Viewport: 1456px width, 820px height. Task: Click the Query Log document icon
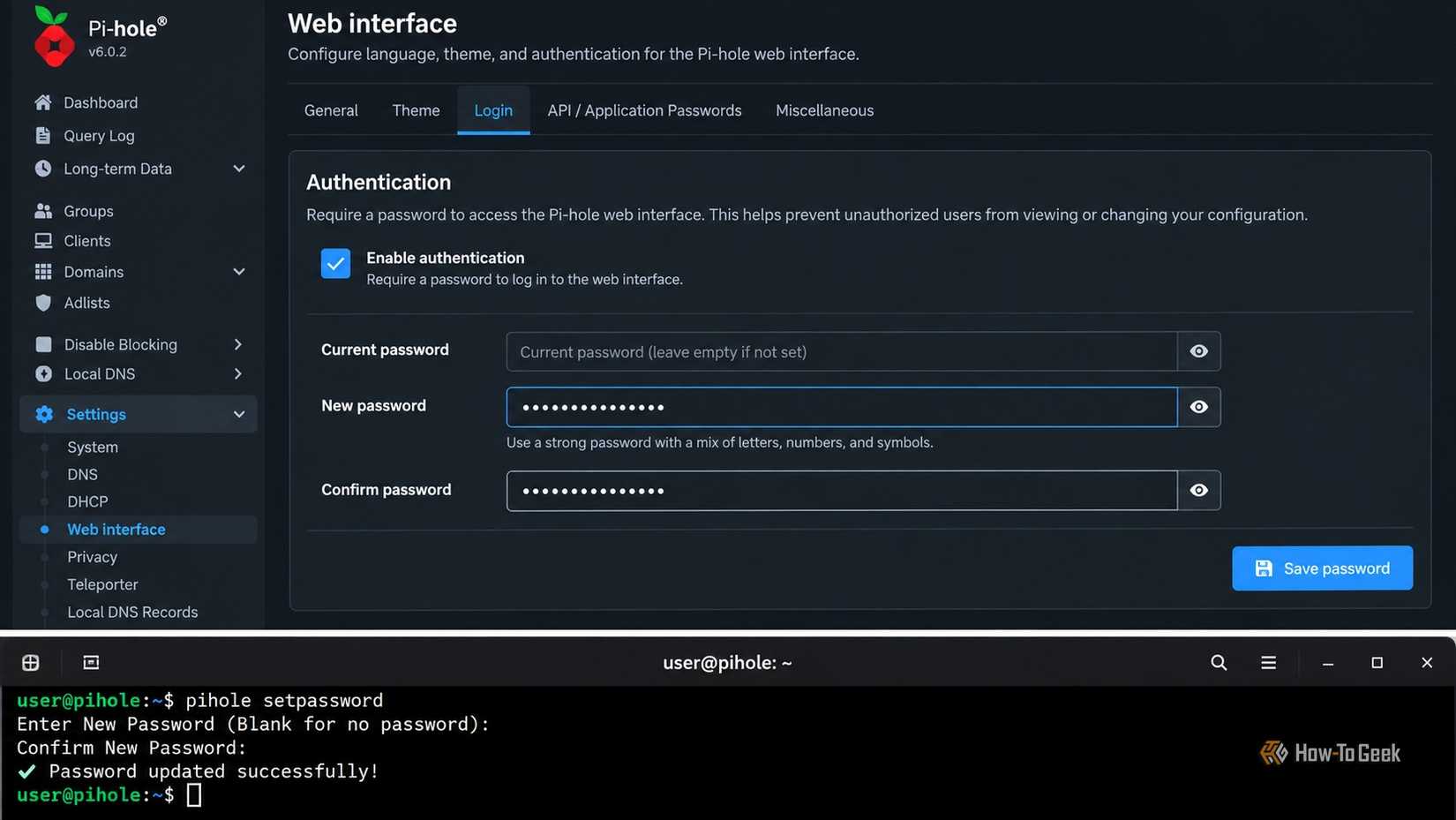point(42,135)
